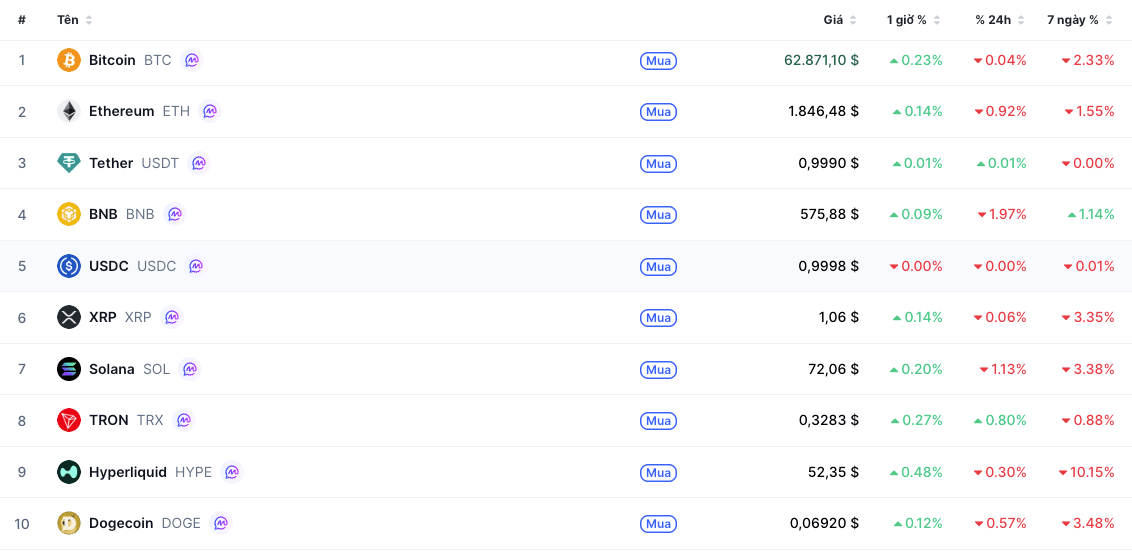
Task: Open the chat bubble icon beside Solana SOL
Action: tap(190, 369)
